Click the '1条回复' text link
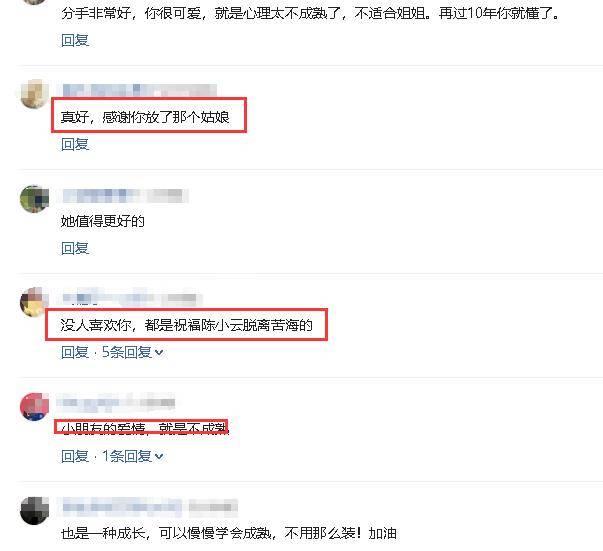Screen dimensions: 603x551 coord(127,456)
